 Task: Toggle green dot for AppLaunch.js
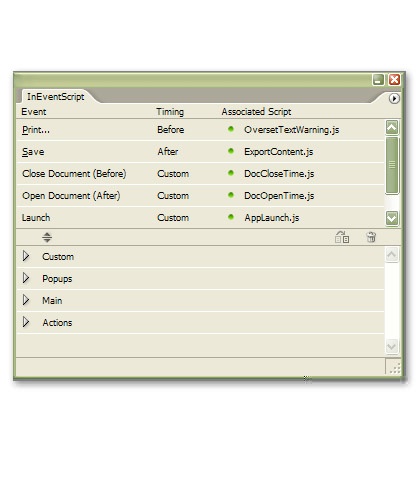click(x=231, y=217)
